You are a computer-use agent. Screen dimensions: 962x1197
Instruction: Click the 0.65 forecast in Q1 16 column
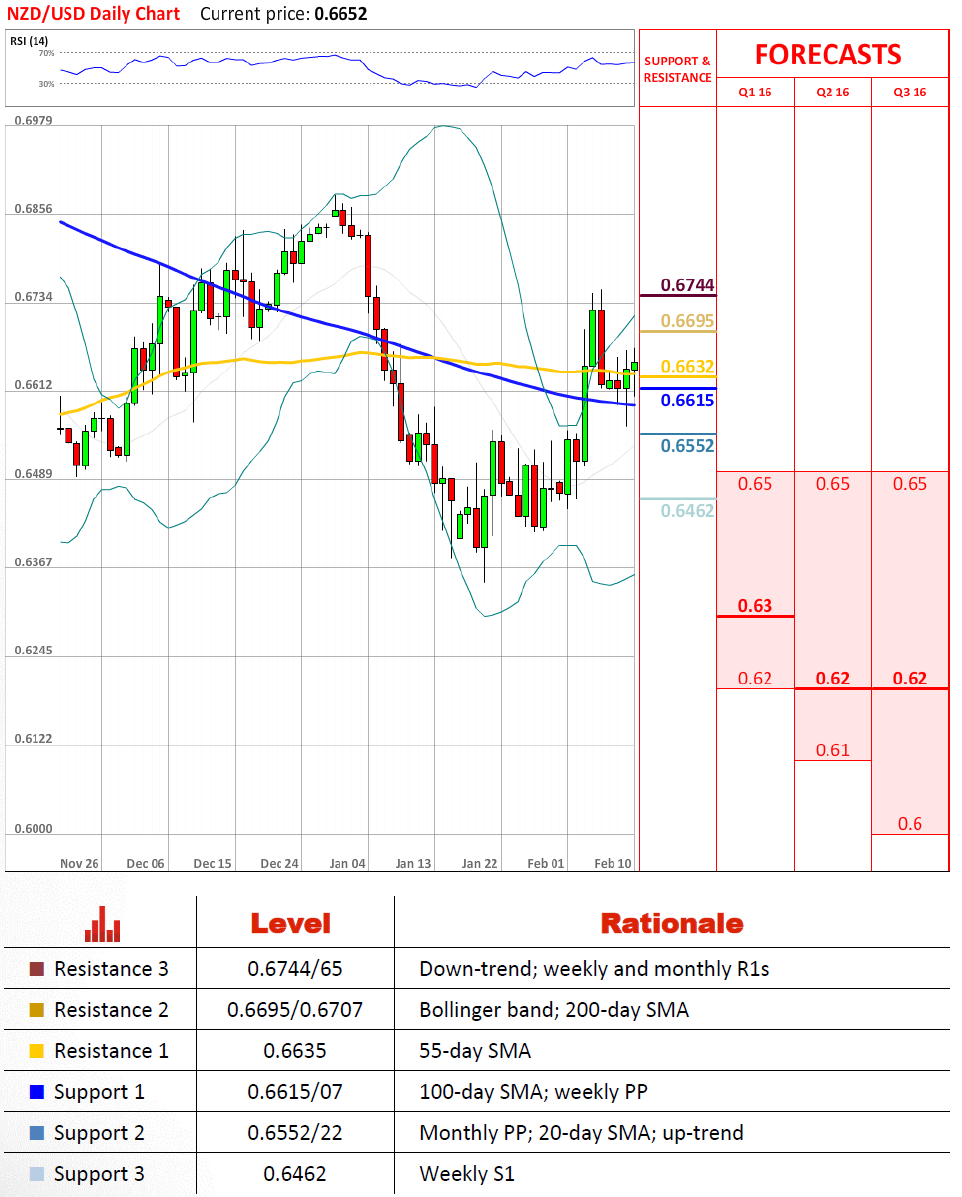point(754,484)
